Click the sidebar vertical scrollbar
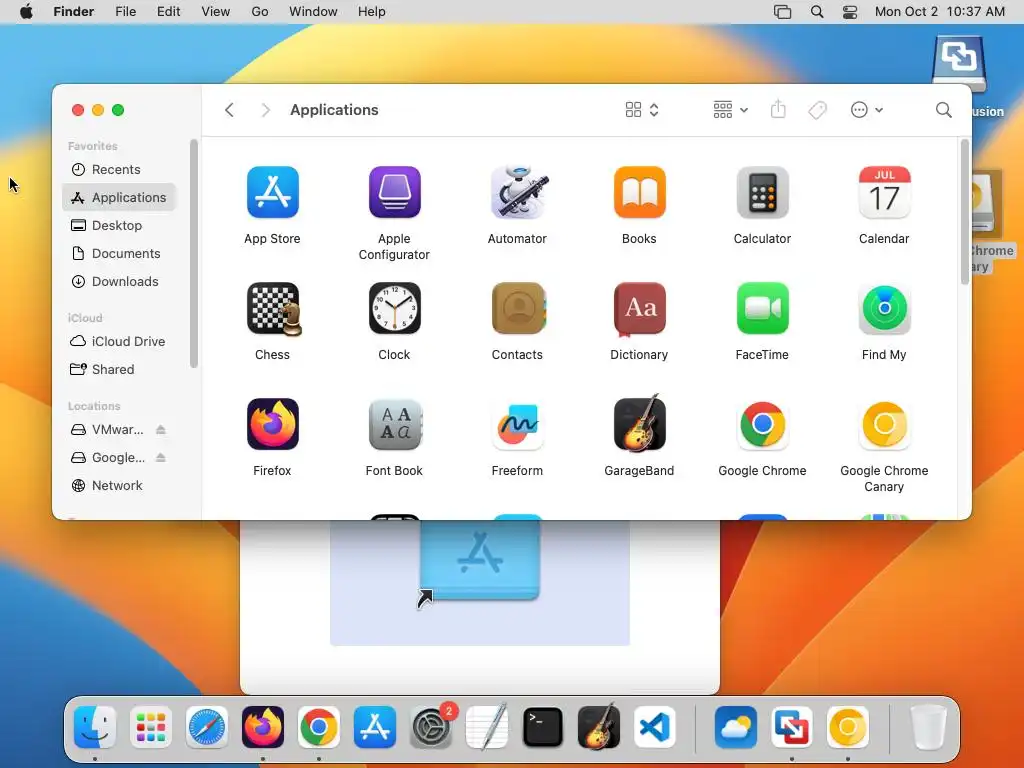Viewport: 1024px width, 768px height. coord(193,253)
